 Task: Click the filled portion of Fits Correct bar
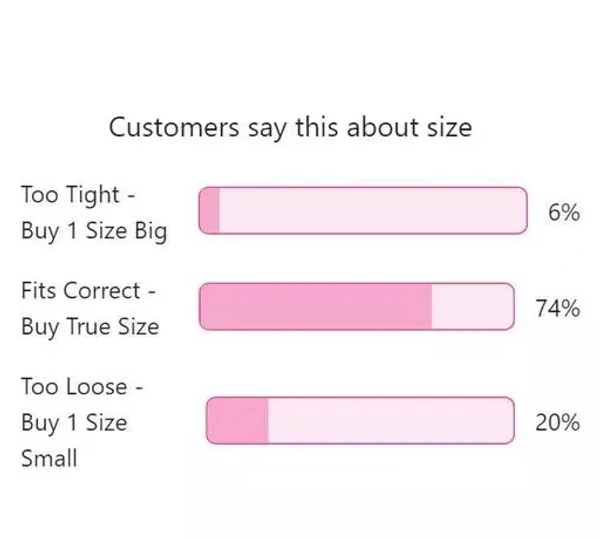(x=316, y=306)
